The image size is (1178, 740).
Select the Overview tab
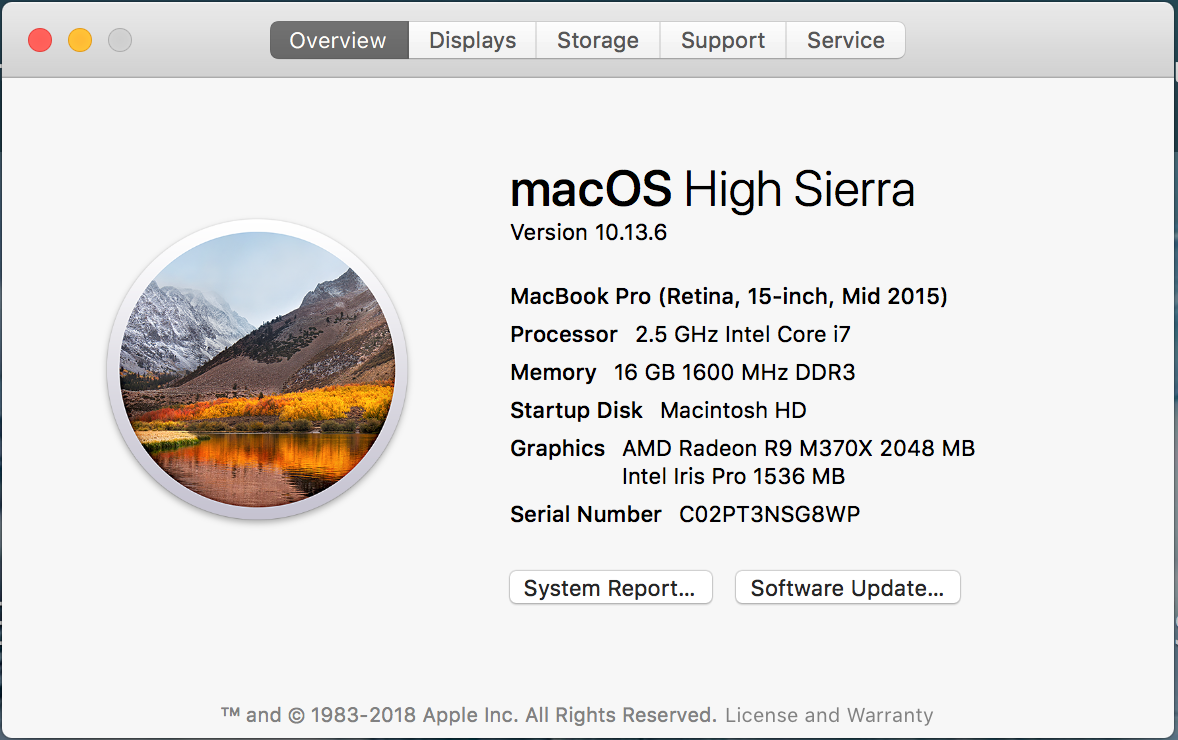(x=338, y=41)
